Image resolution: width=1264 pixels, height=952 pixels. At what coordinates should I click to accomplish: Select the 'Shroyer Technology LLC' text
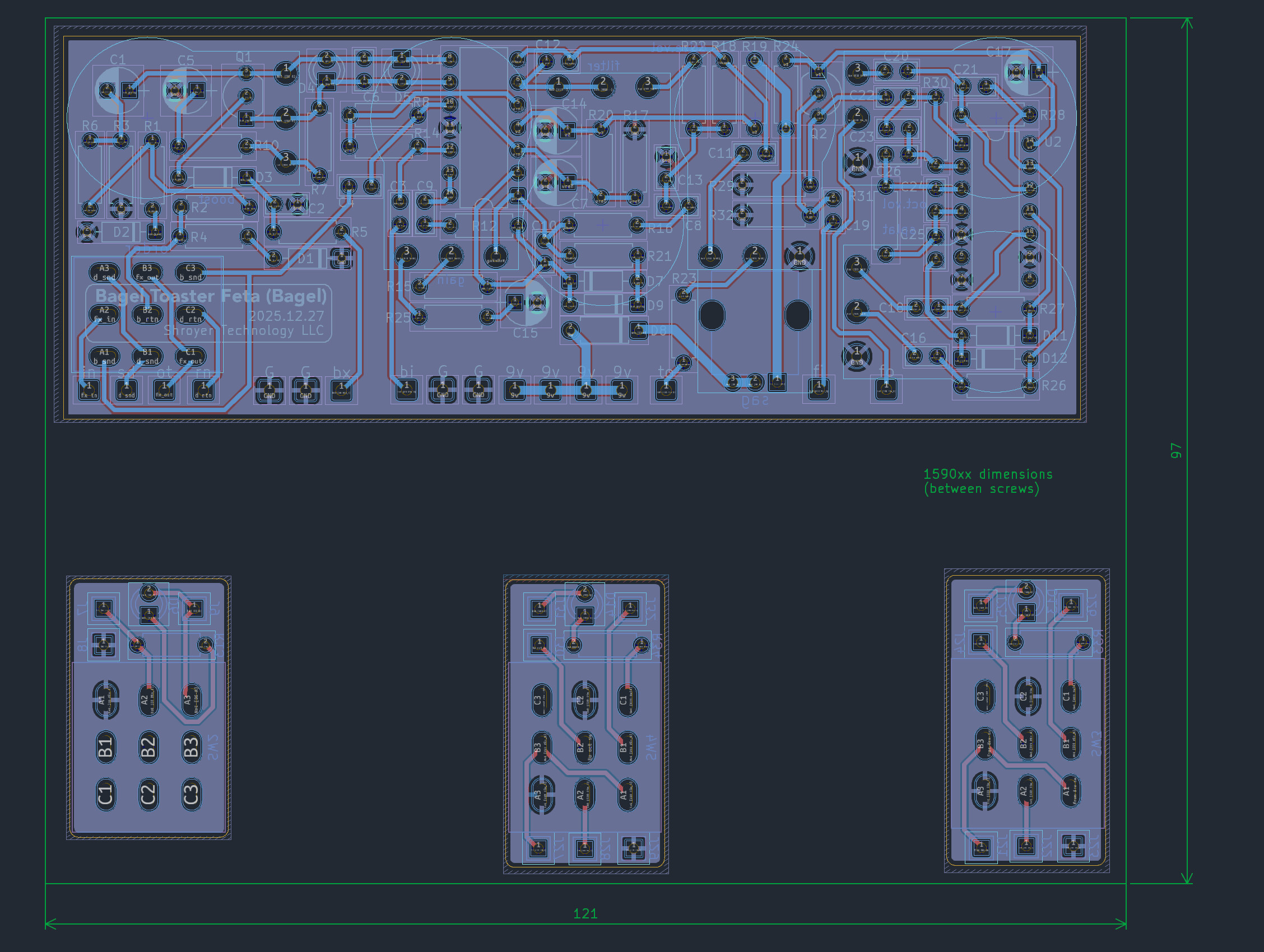tap(244, 330)
